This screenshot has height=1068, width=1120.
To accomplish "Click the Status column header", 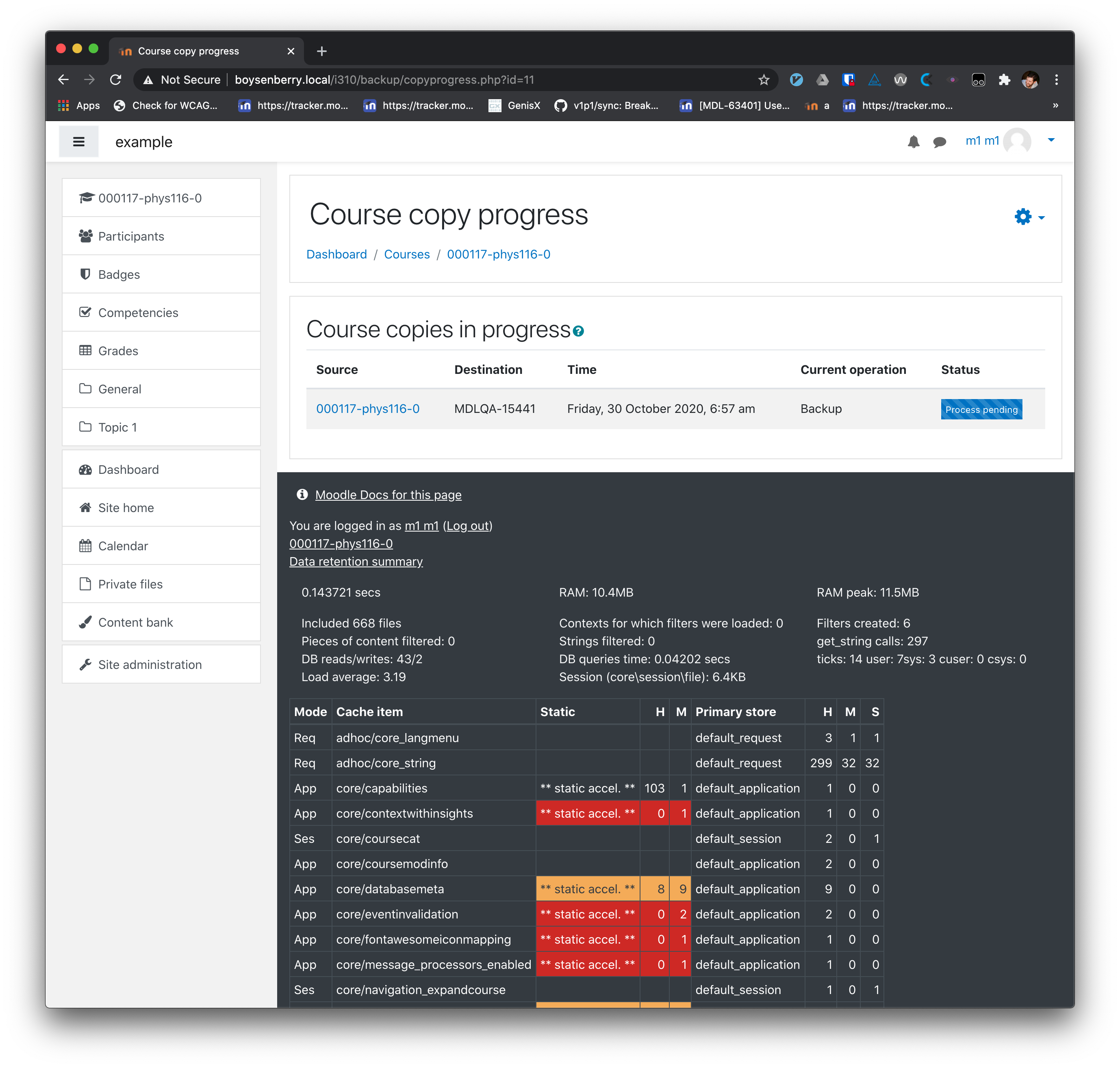I will point(960,369).
